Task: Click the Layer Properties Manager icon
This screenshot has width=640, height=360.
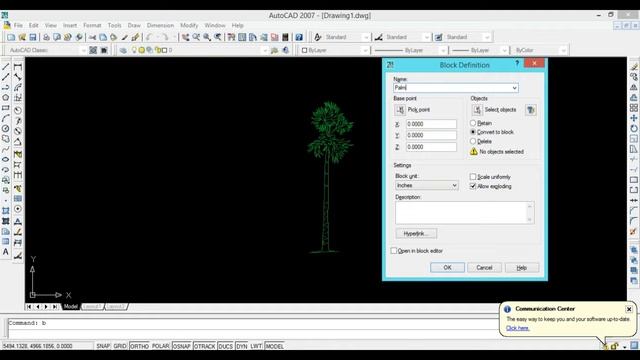Action: click(123, 50)
